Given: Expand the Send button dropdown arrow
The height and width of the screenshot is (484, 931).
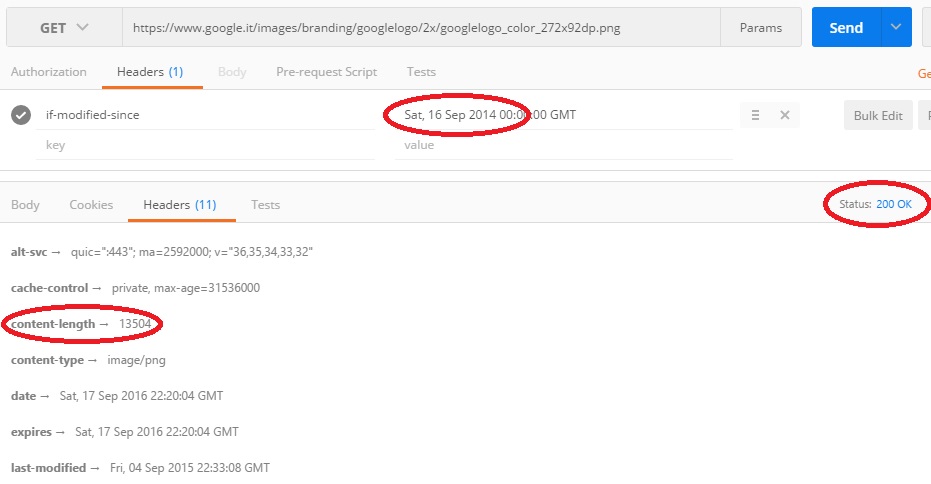Looking at the screenshot, I should click(895, 28).
